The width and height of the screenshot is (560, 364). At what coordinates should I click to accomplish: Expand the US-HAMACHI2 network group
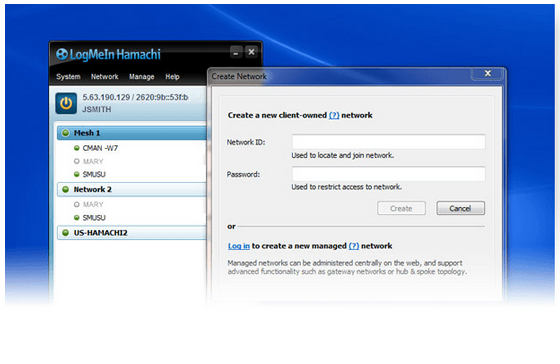click(x=132, y=233)
